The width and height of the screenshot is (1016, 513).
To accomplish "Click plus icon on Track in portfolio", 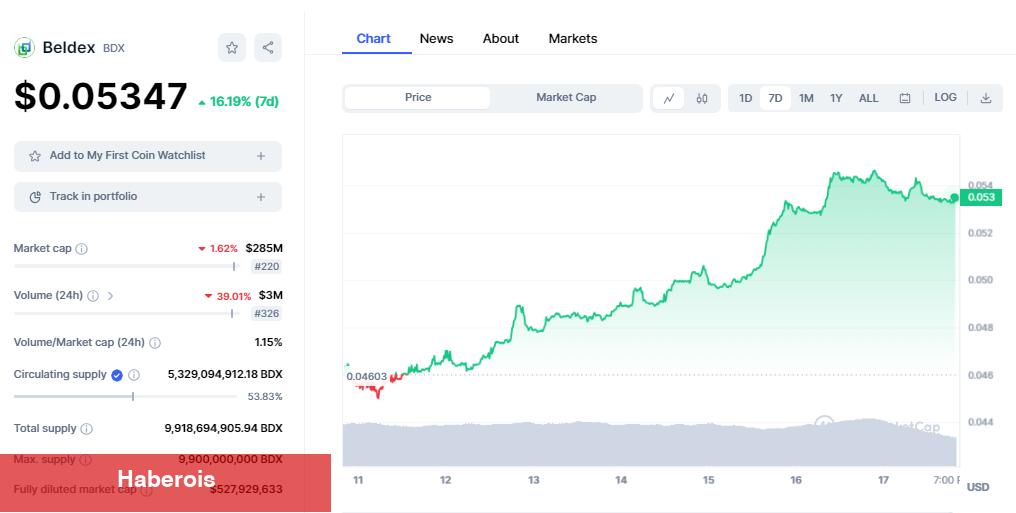I will 261,197.
